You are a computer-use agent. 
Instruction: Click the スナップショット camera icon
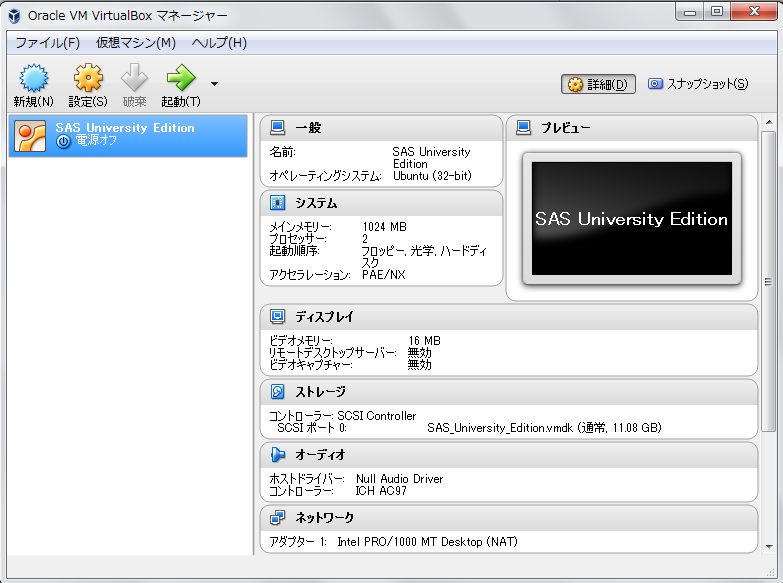655,83
